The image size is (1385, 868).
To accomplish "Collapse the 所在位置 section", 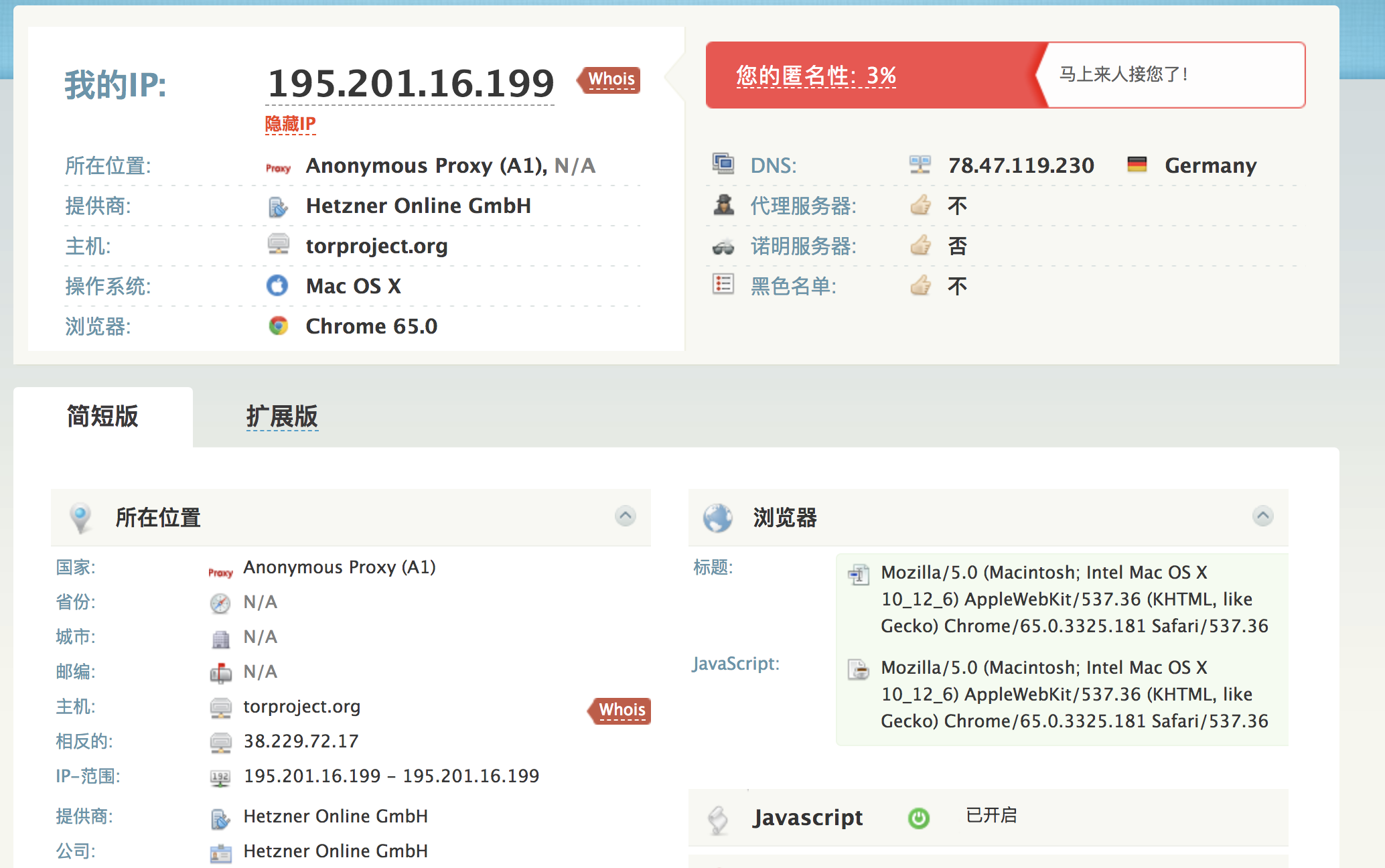I will tap(625, 516).
